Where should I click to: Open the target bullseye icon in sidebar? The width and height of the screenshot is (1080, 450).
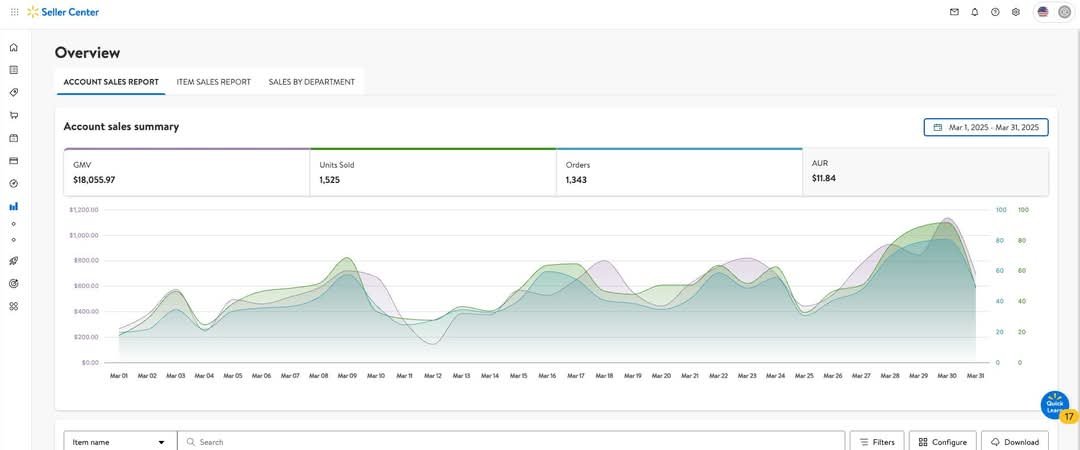point(14,283)
